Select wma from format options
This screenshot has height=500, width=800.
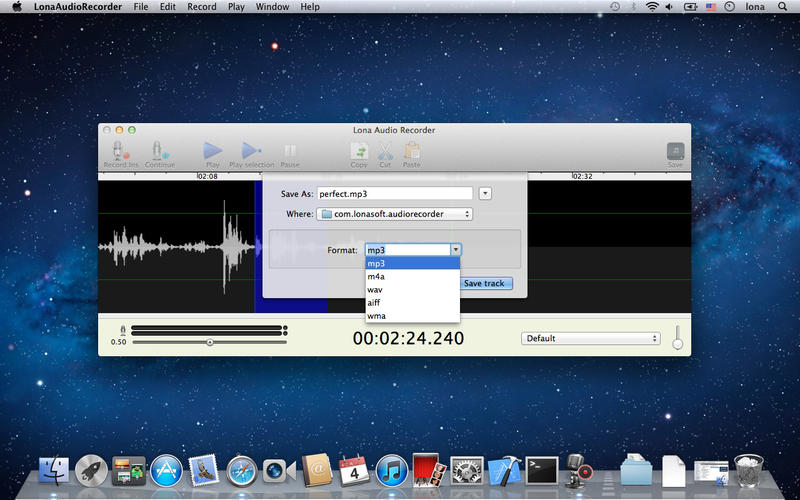376,315
